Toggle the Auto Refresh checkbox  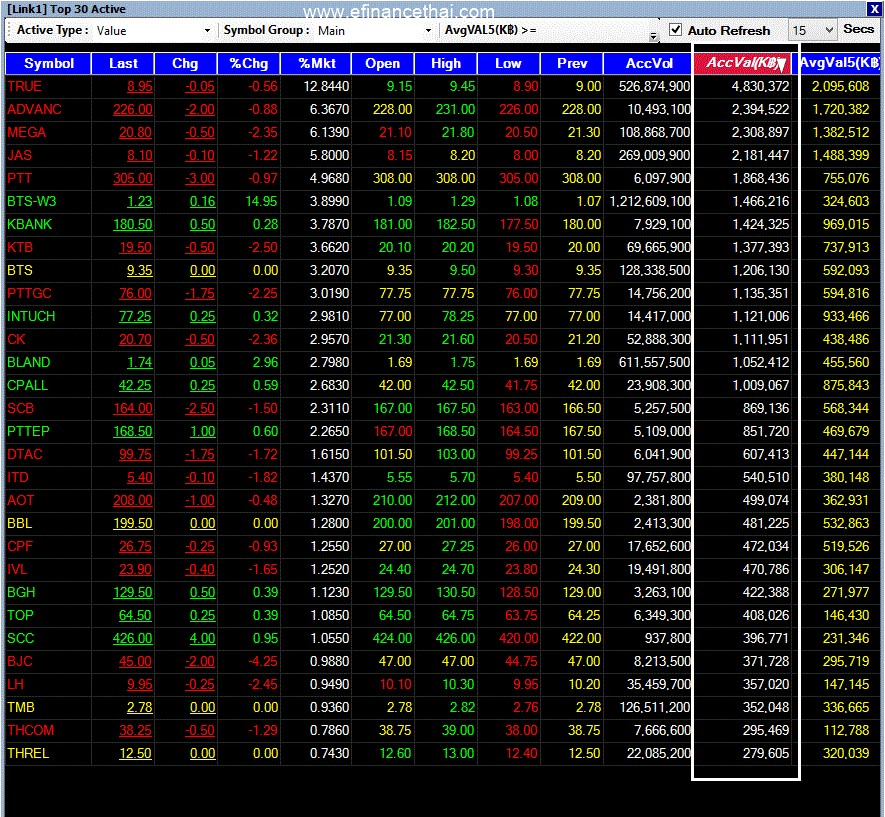[676, 30]
